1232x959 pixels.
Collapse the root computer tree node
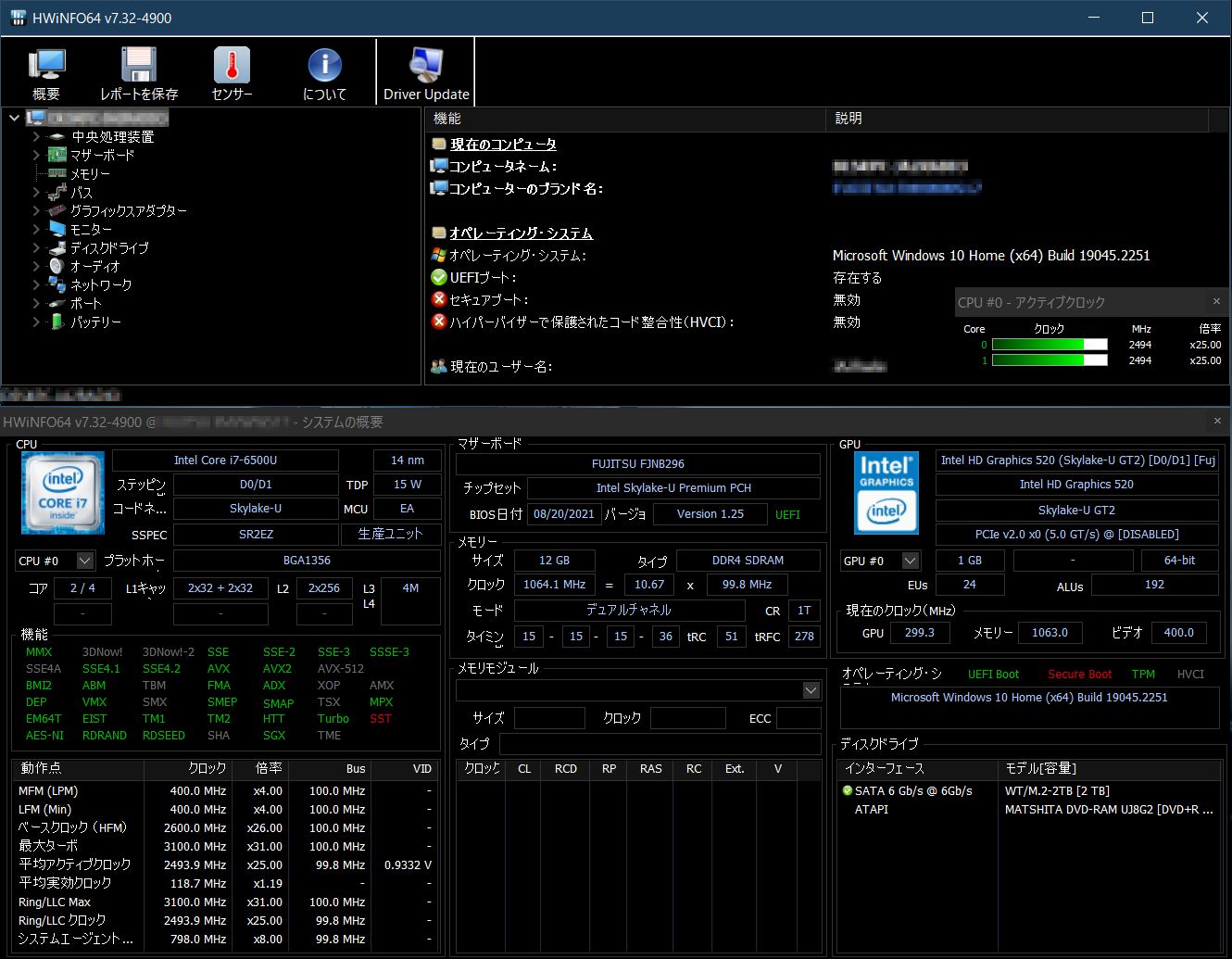(14, 118)
